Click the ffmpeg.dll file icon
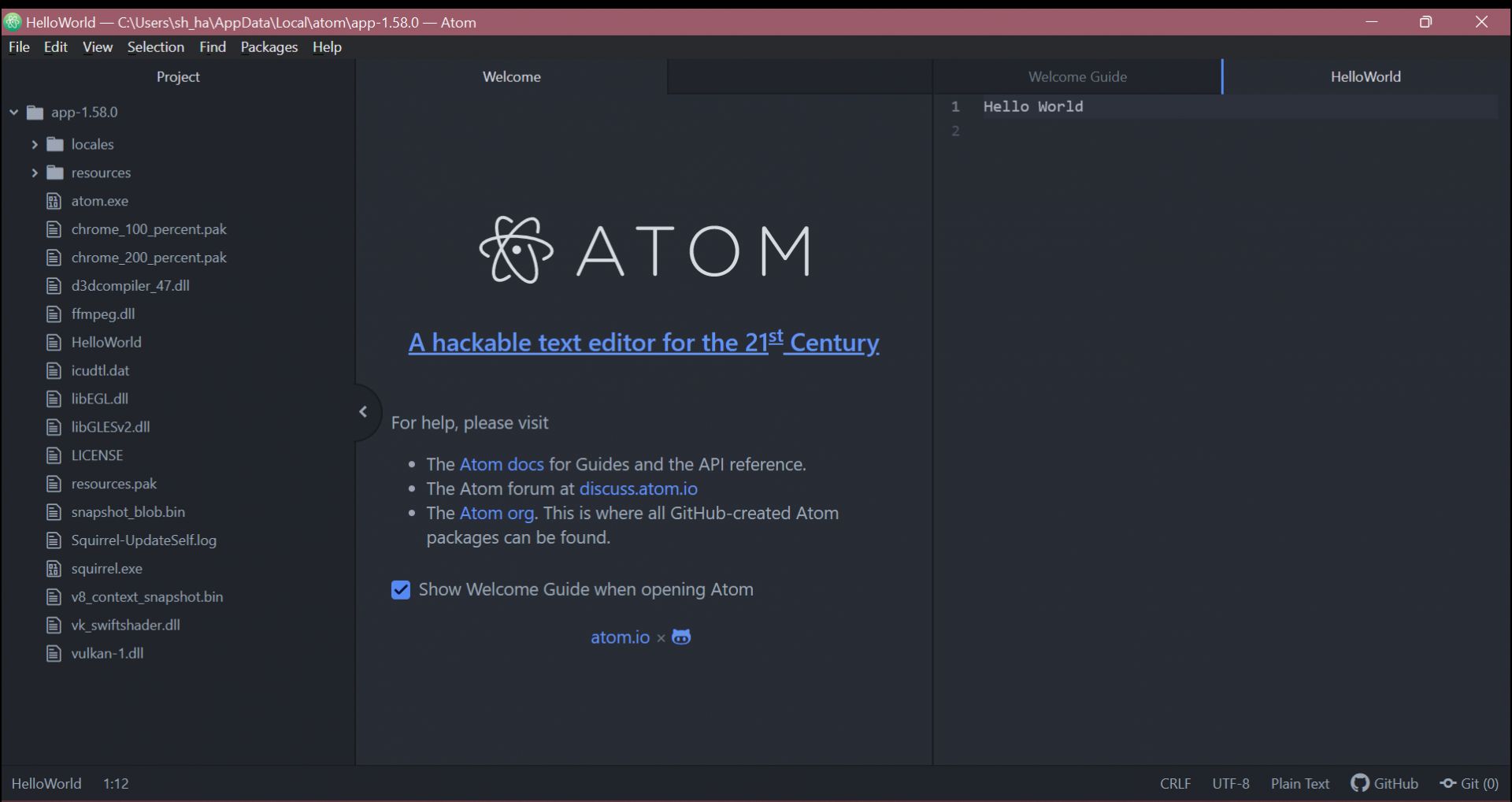1512x802 pixels. point(54,314)
